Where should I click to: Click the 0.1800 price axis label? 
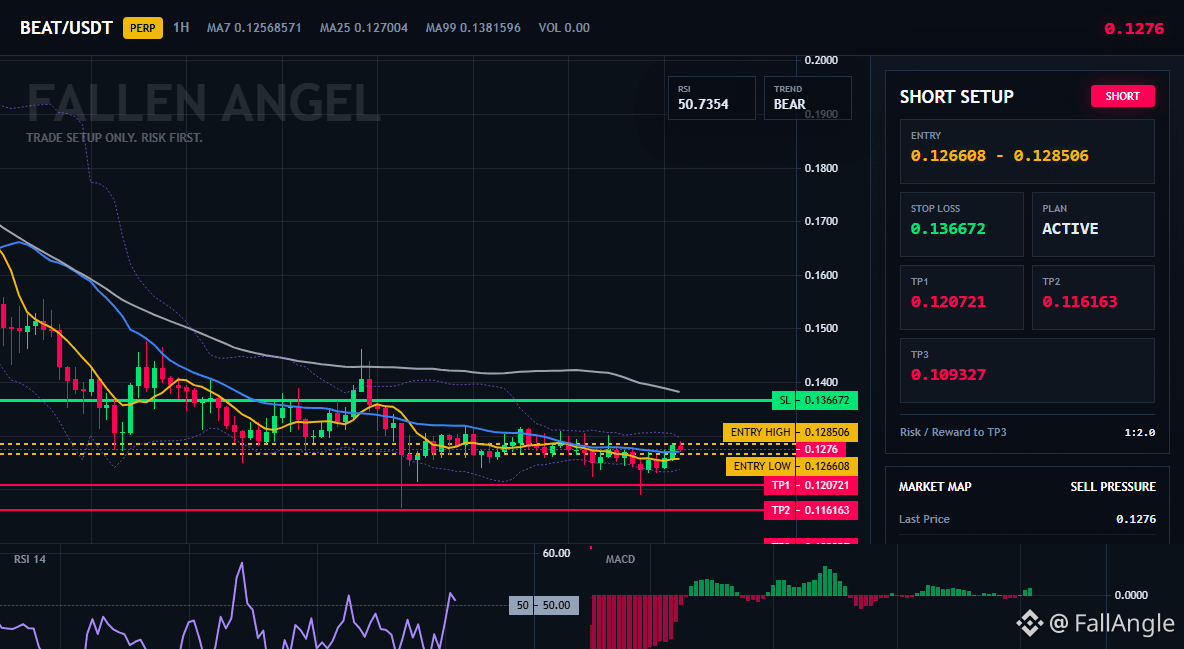(x=822, y=168)
